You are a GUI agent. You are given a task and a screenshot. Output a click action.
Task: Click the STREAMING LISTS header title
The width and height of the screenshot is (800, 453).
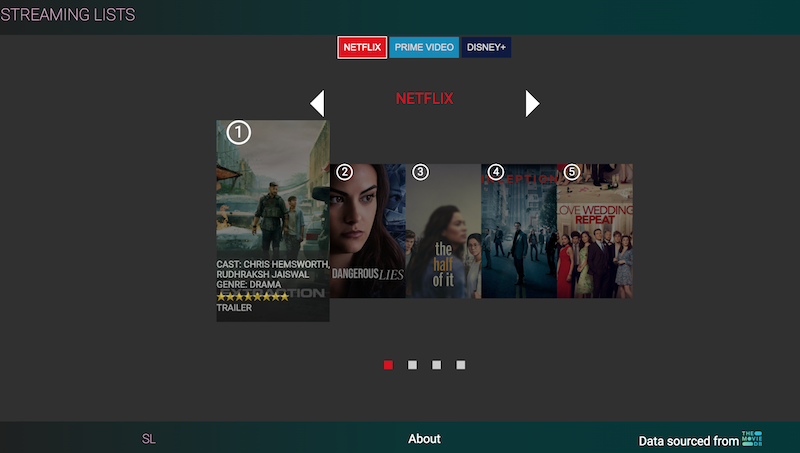pos(68,15)
